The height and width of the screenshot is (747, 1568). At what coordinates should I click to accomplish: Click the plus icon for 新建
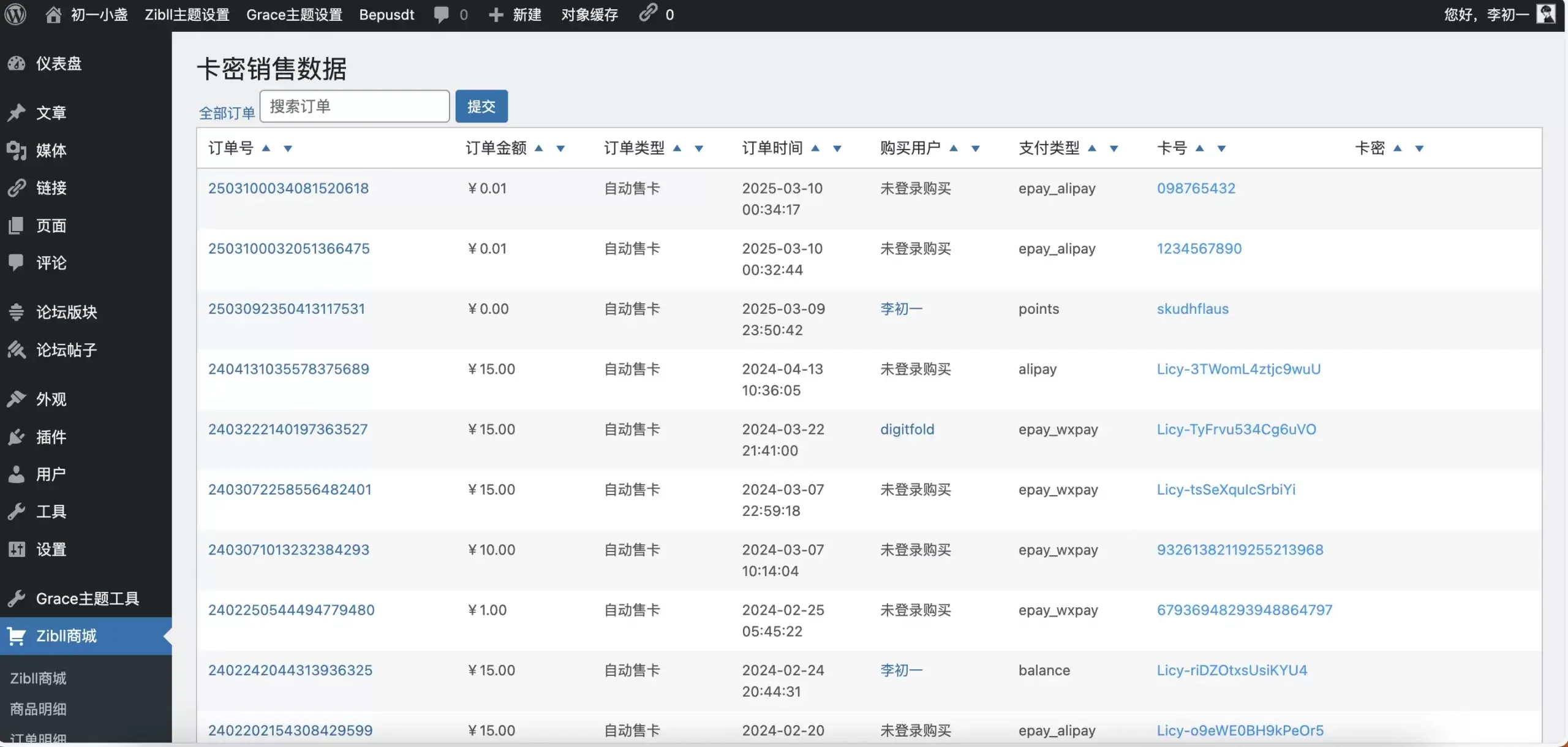pos(496,15)
